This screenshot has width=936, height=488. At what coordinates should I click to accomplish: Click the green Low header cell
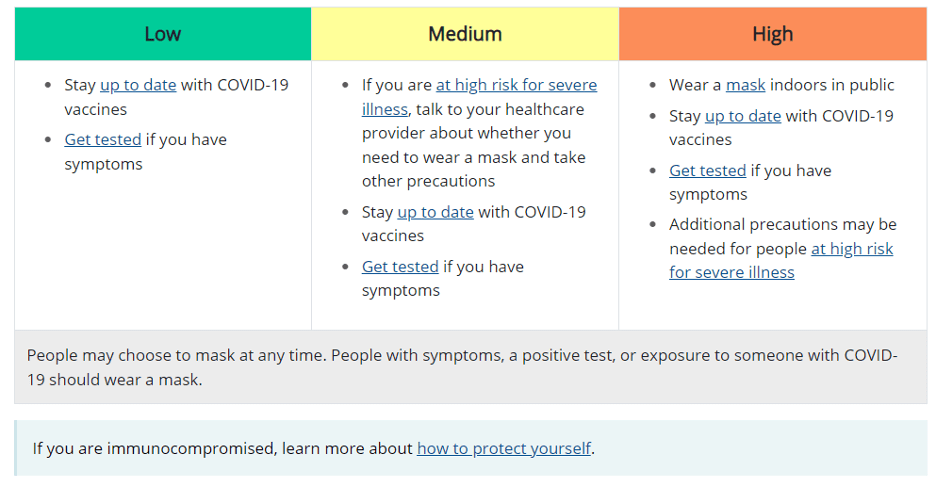click(x=162, y=34)
